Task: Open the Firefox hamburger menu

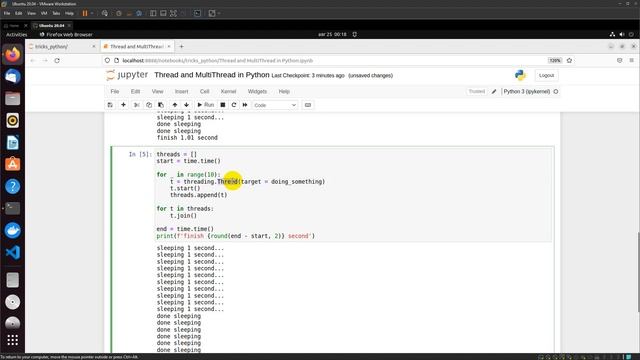Action: pos(631,60)
